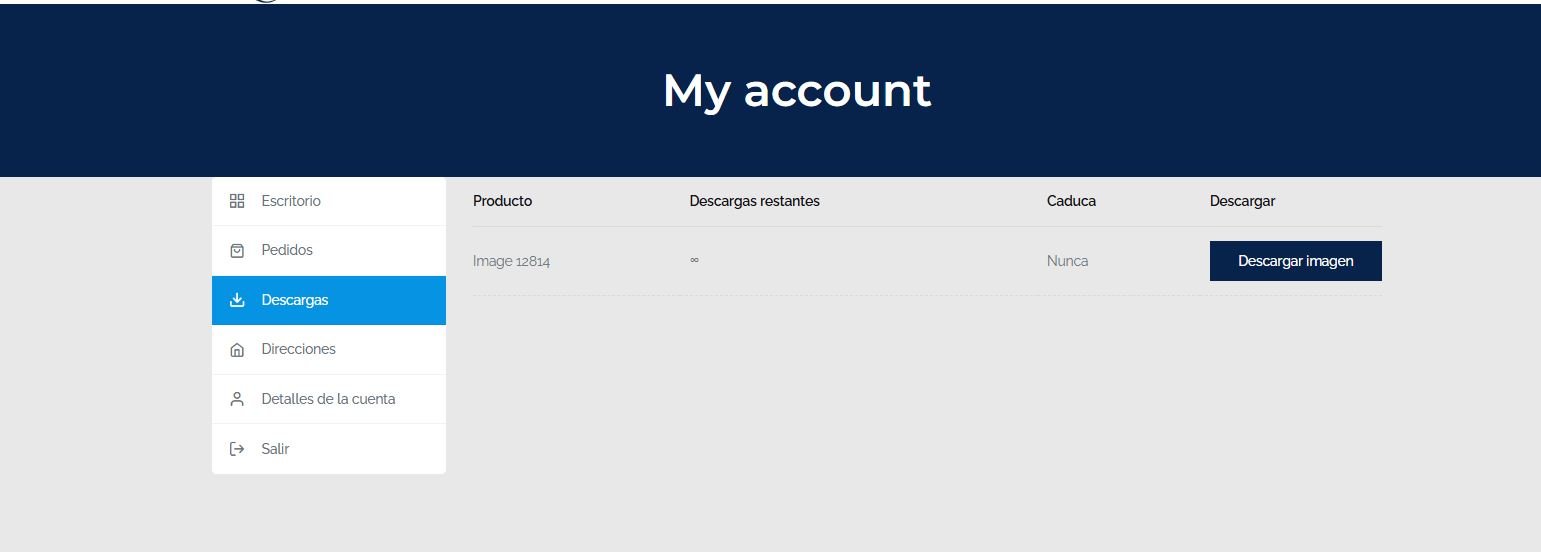Viewport: 1541px width, 552px height.
Task: Click the Image 12814 product name
Action: tap(511, 261)
